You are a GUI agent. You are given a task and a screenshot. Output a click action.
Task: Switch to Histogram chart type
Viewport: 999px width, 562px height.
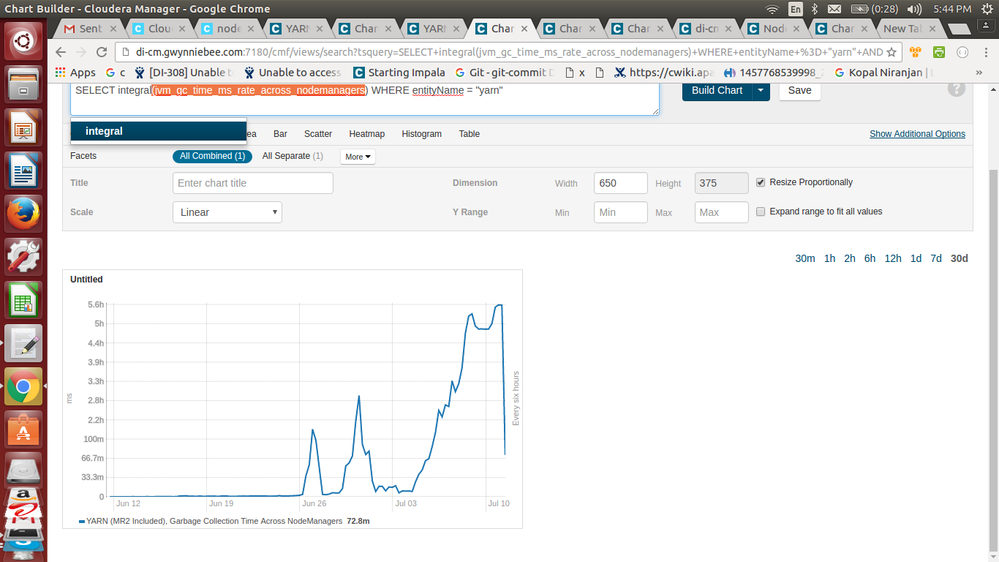[x=421, y=134]
